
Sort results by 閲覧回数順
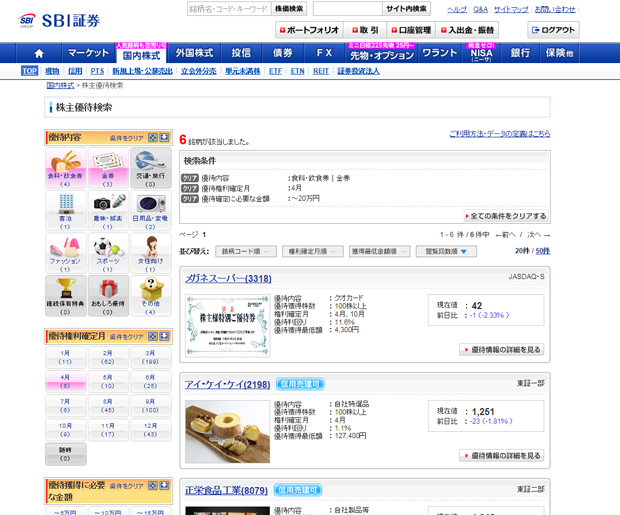click(x=446, y=252)
